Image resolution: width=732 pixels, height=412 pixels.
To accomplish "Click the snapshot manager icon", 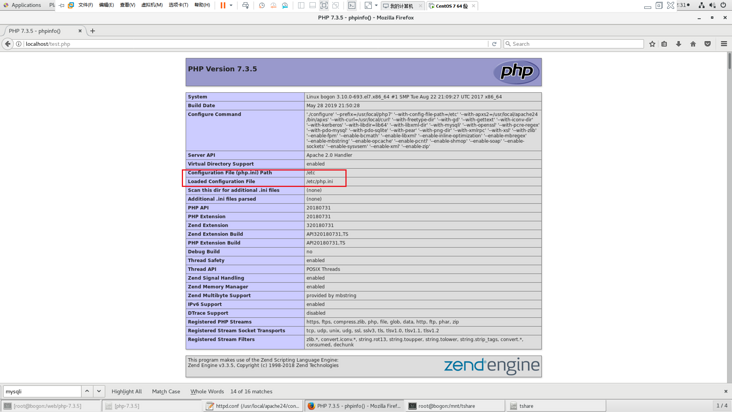I will coord(285,6).
